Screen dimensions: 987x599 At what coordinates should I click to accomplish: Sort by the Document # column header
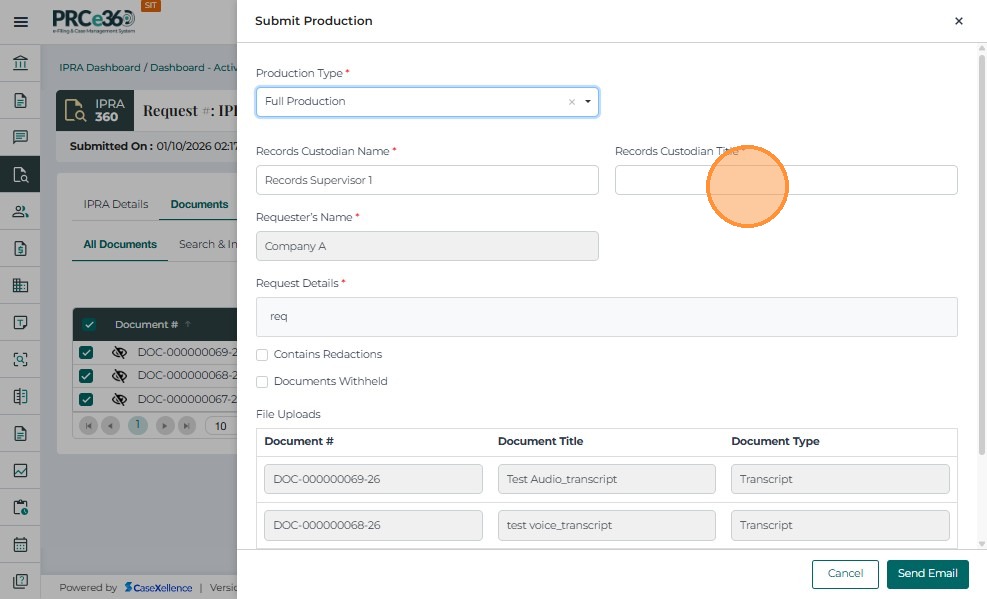146,325
